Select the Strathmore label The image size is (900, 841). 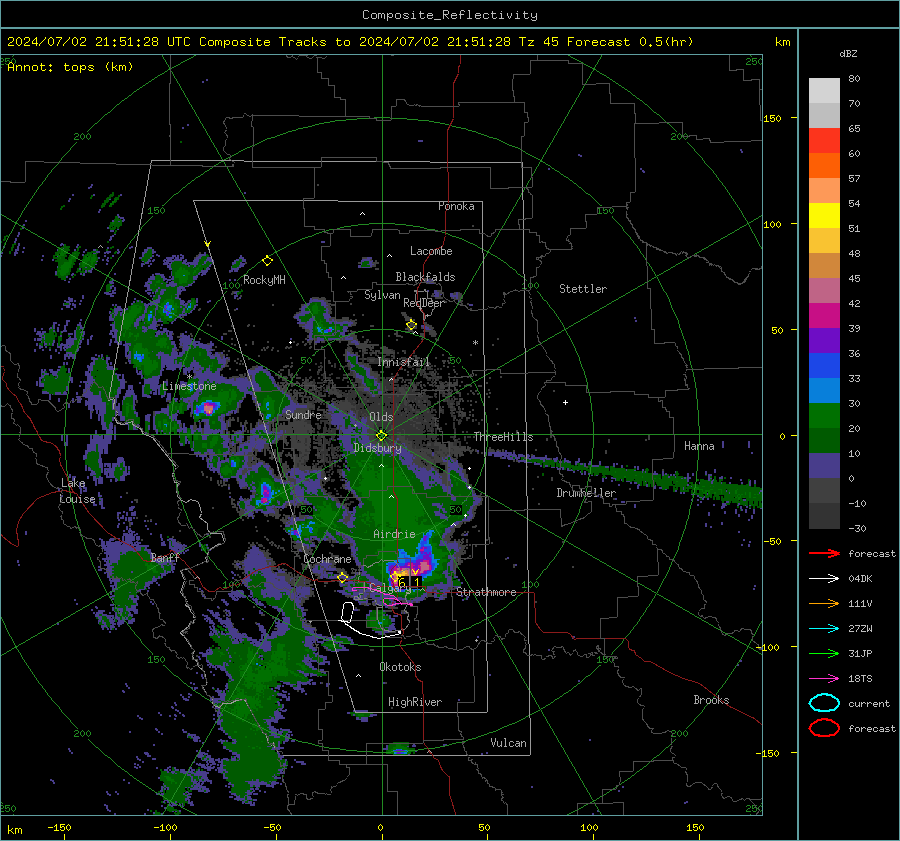[486, 592]
